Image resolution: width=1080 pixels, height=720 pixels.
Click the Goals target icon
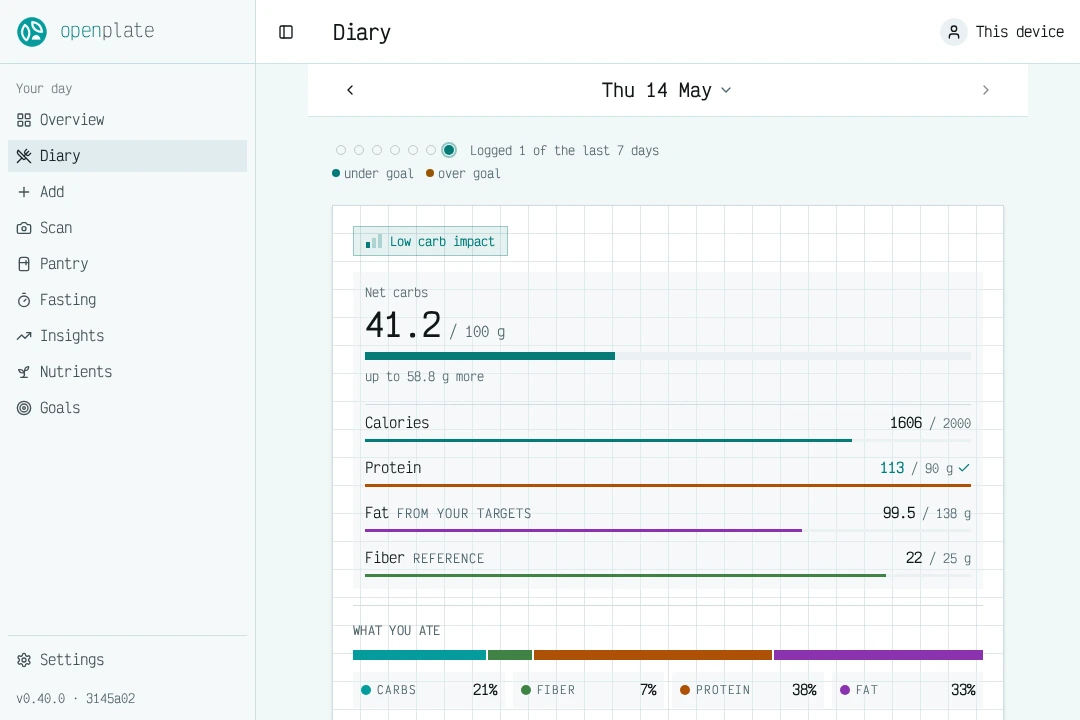click(x=24, y=408)
